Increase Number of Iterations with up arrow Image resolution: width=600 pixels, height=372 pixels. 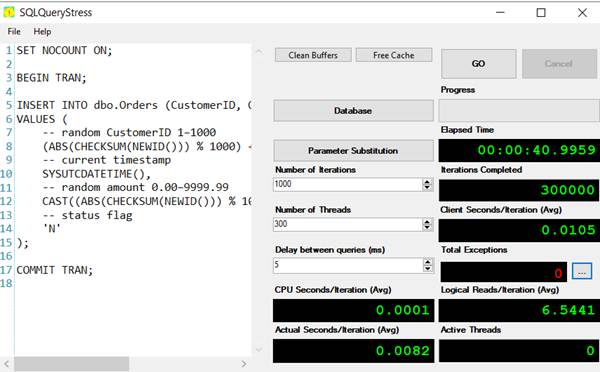point(427,181)
